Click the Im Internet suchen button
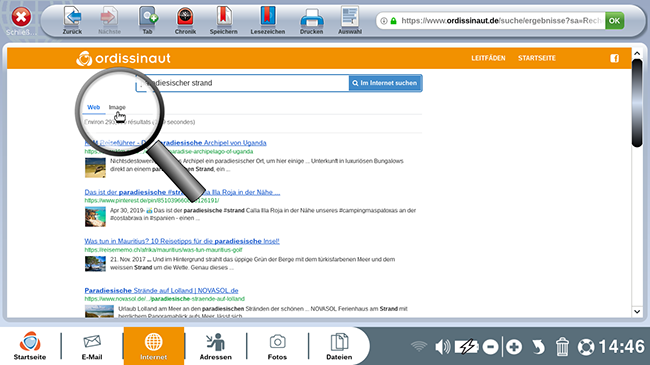This screenshot has width=650, height=365. coord(385,83)
